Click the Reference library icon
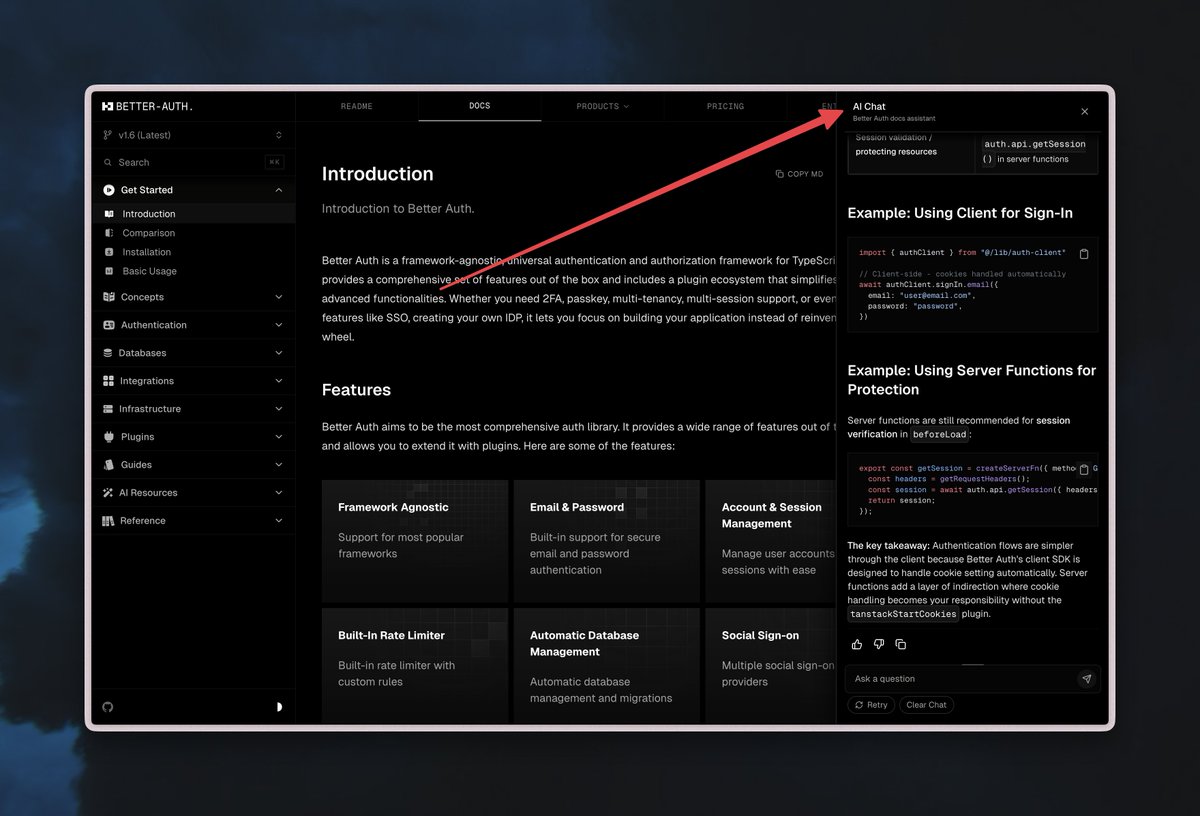Screen dimensions: 1200x816 point(109,521)
